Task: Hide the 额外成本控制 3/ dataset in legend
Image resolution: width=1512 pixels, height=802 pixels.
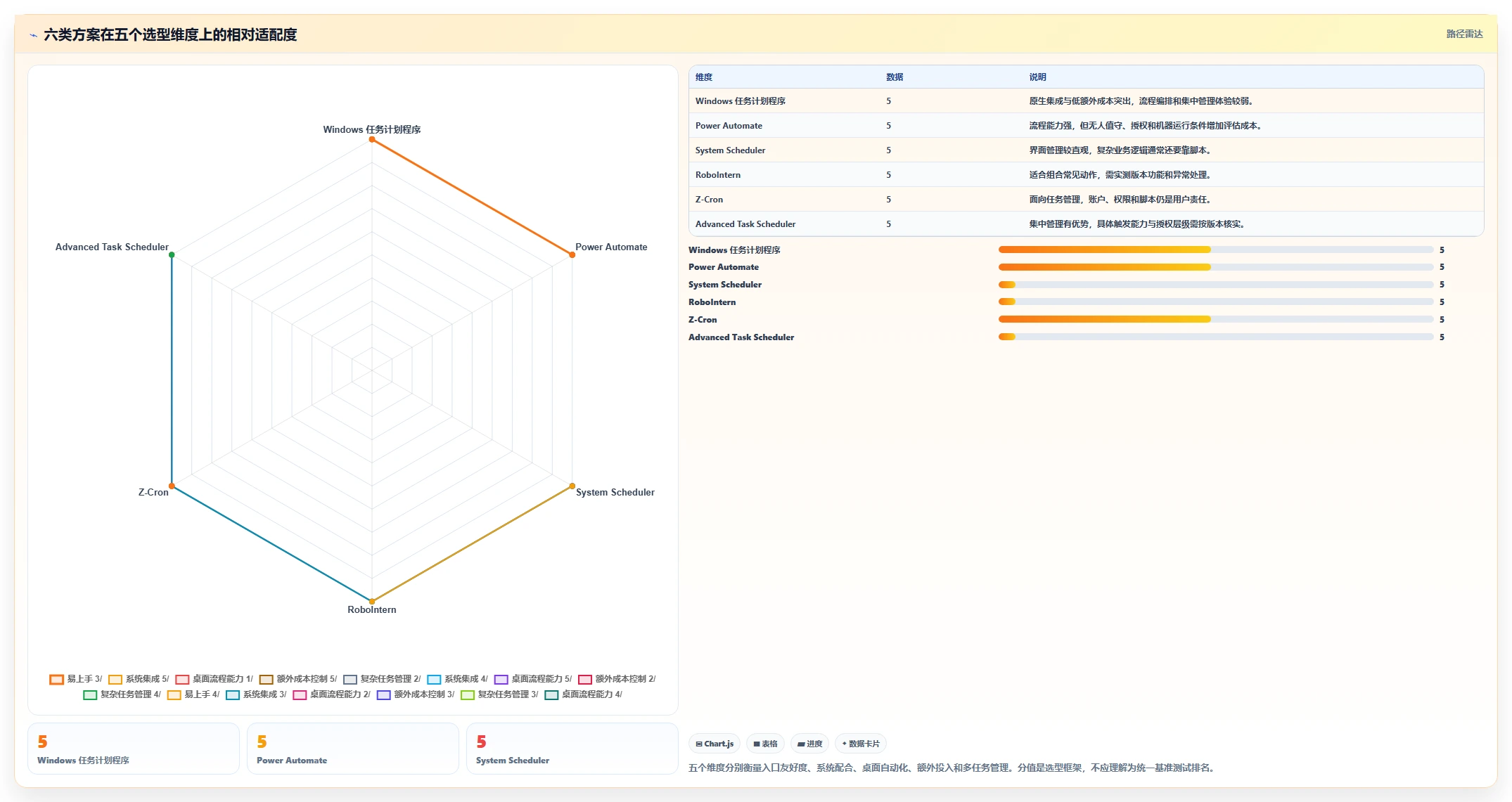Action: coord(416,694)
